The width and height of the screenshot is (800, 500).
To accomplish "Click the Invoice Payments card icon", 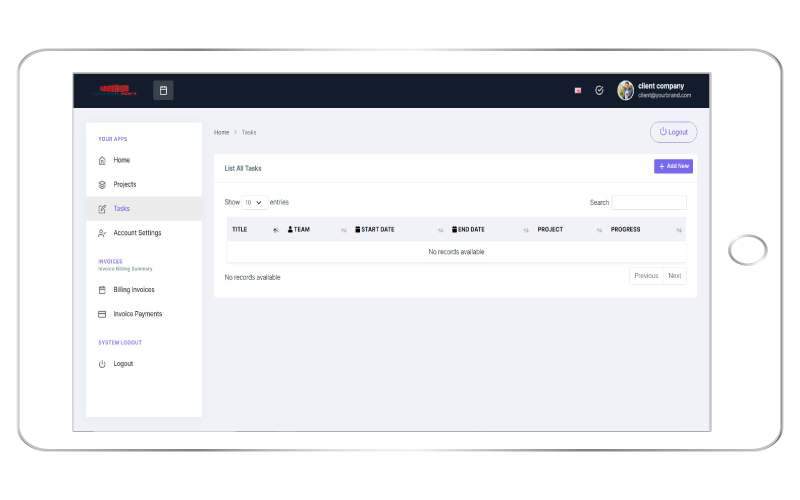I will (x=102, y=314).
